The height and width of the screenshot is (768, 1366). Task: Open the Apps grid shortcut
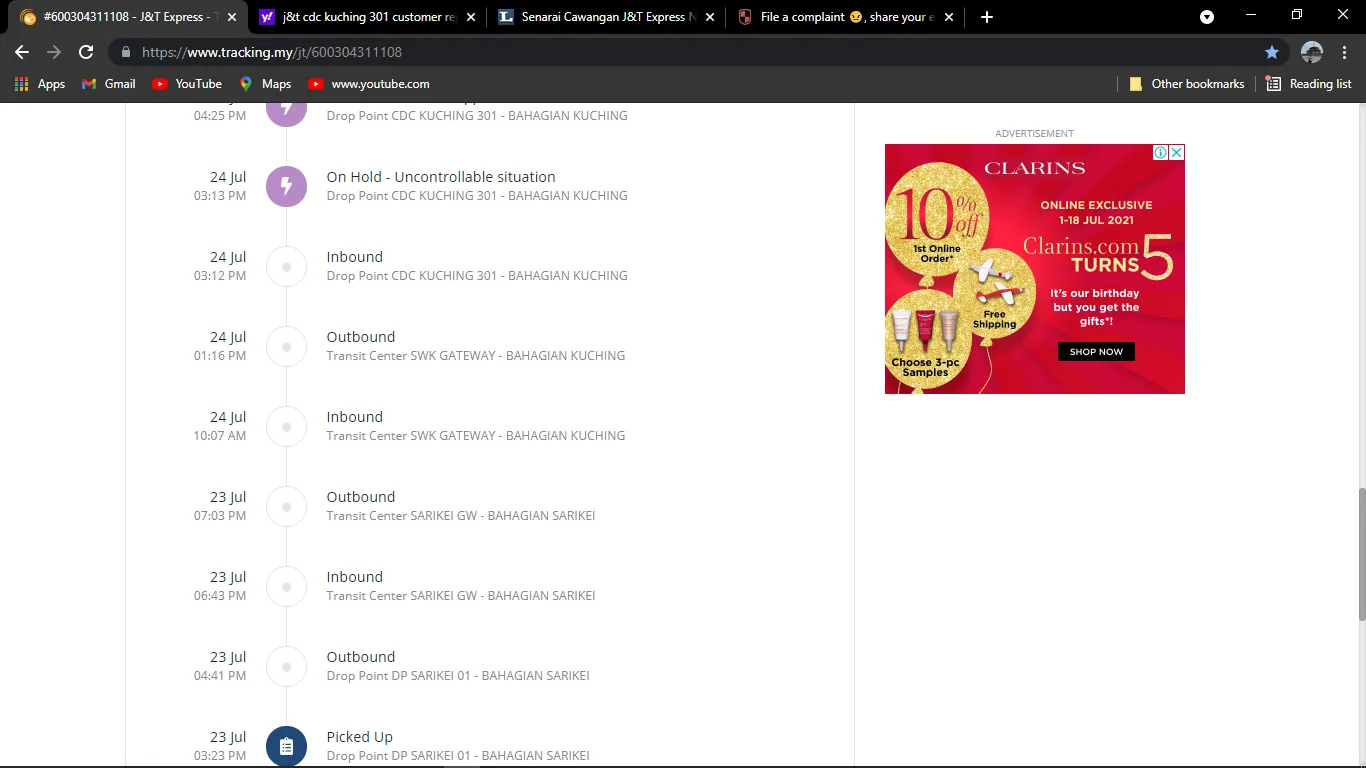(40, 84)
